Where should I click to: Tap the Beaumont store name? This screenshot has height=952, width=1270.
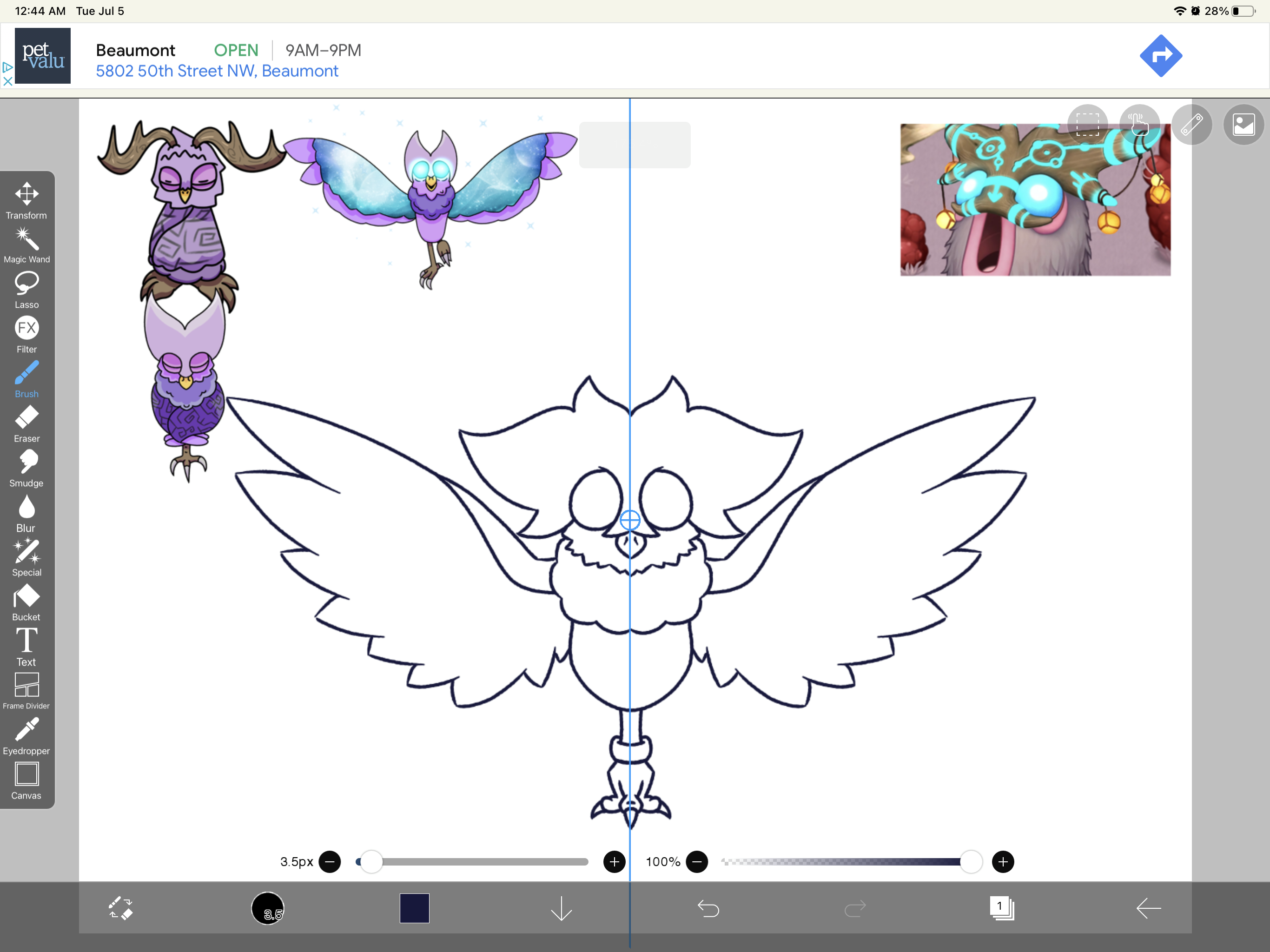(135, 51)
